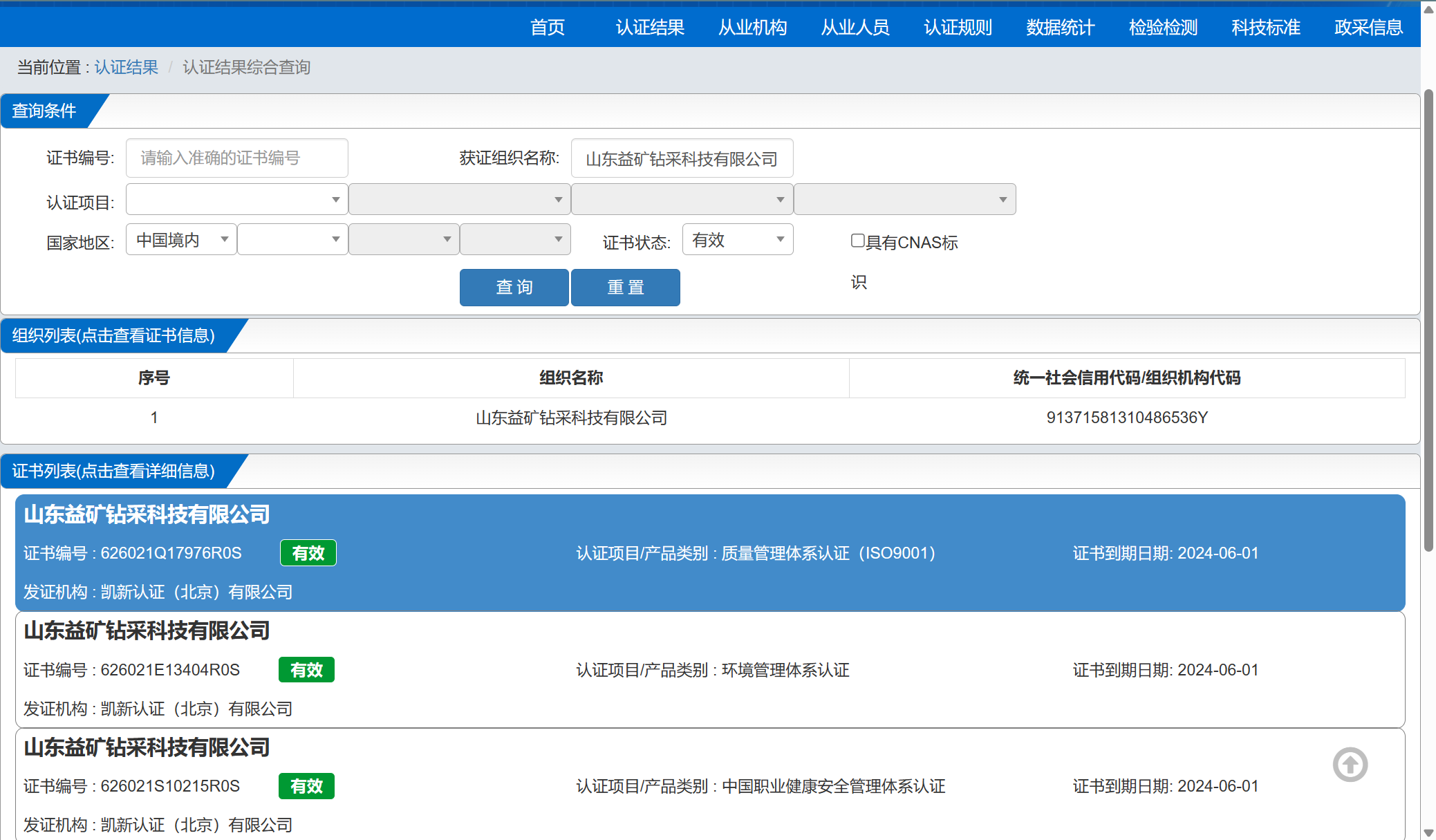Open the 证书状态 有效 dropdown
This screenshot has height=840, width=1436.
click(x=738, y=239)
